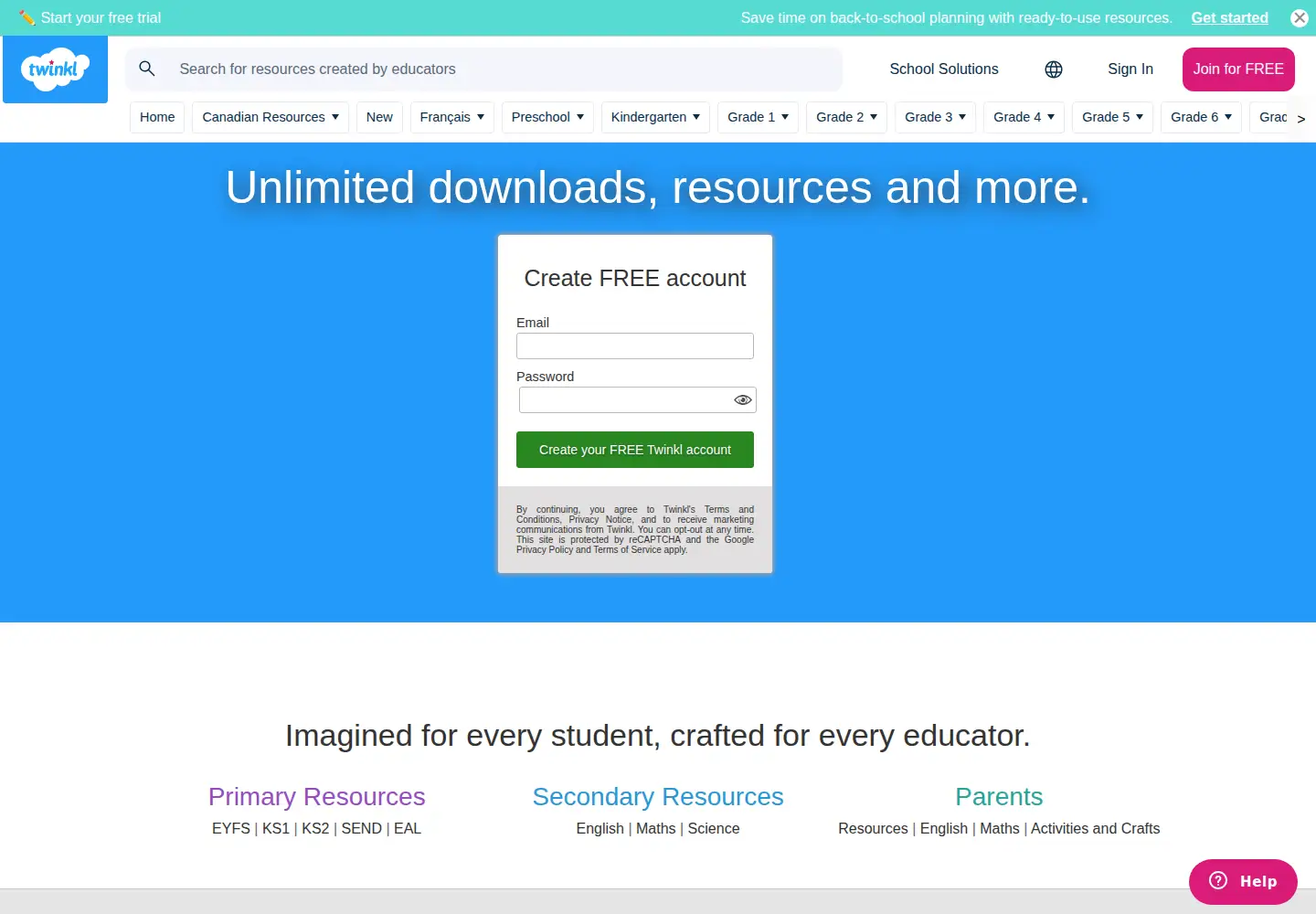Expand Grade 4 dropdown menu
1316x914 pixels.
[1024, 117]
